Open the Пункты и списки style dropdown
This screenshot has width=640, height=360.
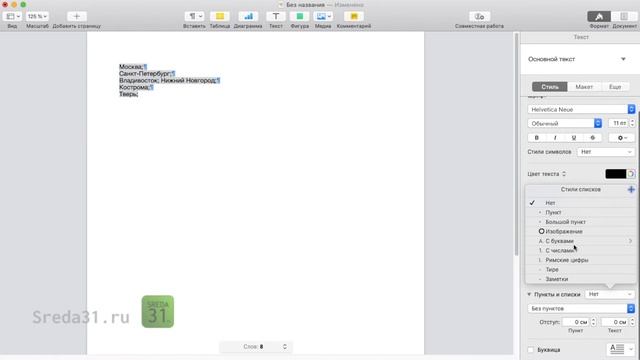point(610,294)
